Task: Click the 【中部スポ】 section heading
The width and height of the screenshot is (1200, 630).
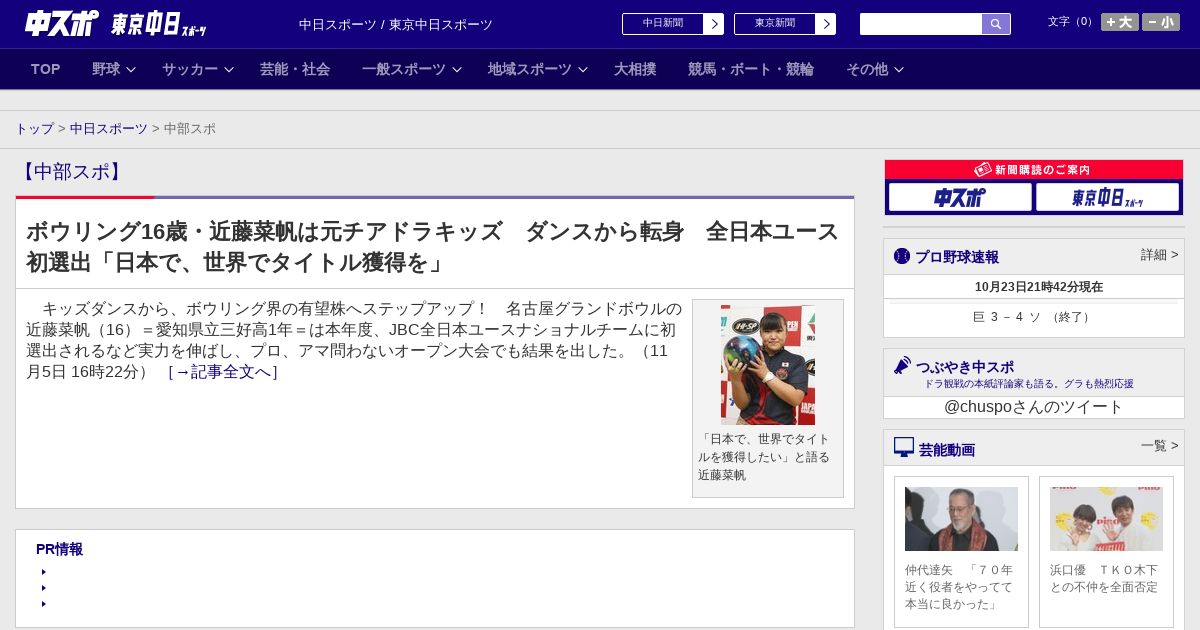Action: point(71,172)
